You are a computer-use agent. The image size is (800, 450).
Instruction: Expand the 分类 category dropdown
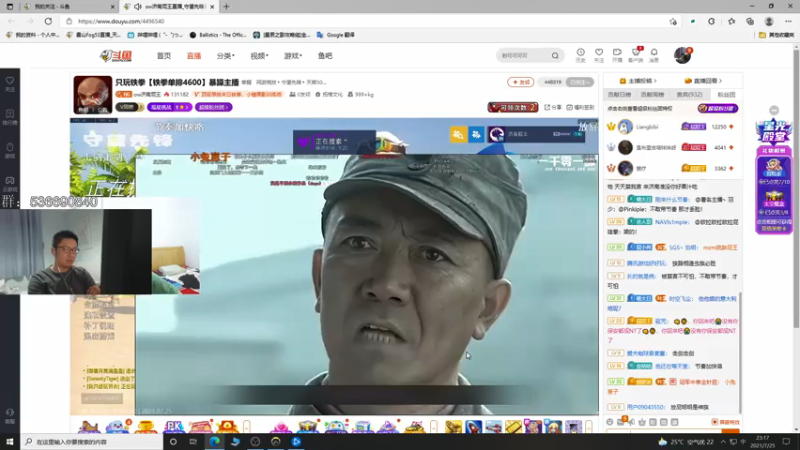(225, 56)
